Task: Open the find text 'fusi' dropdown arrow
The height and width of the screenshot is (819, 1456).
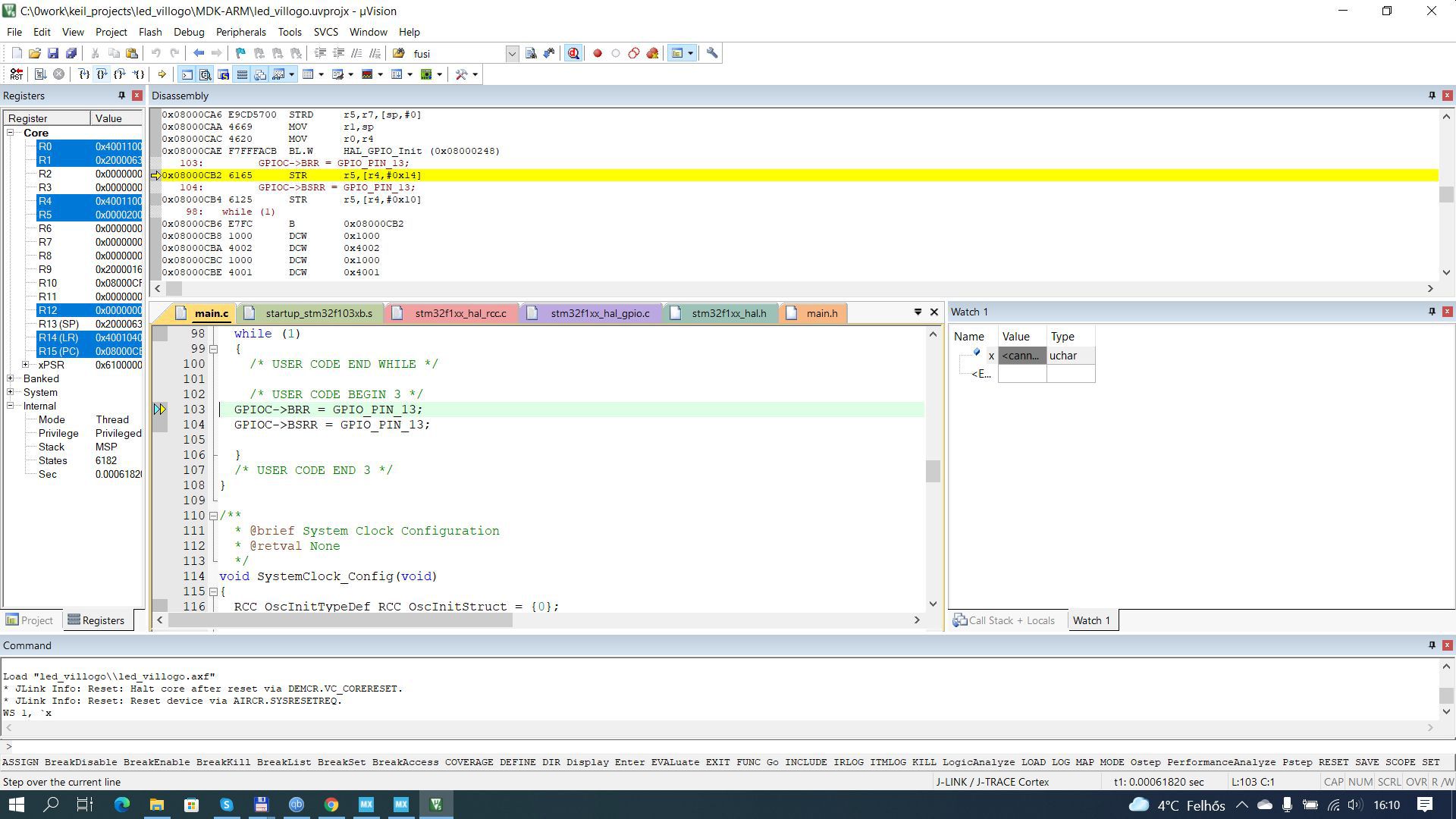Action: point(512,53)
